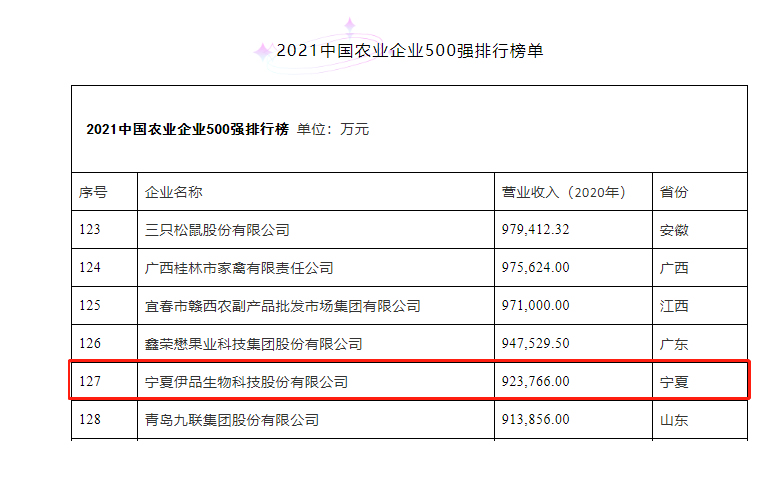Image resolution: width=780 pixels, height=478 pixels.
Task: Click 青岛九联集团股份有限公司 in the last row
Action: point(232,420)
